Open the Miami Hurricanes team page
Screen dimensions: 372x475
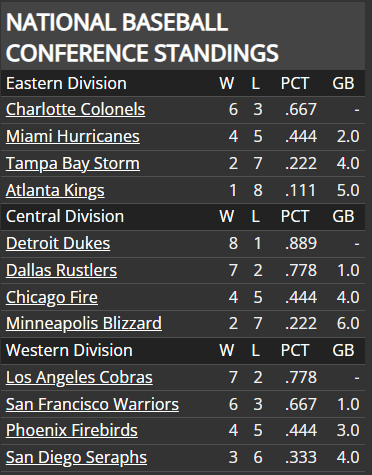[x=73, y=136]
